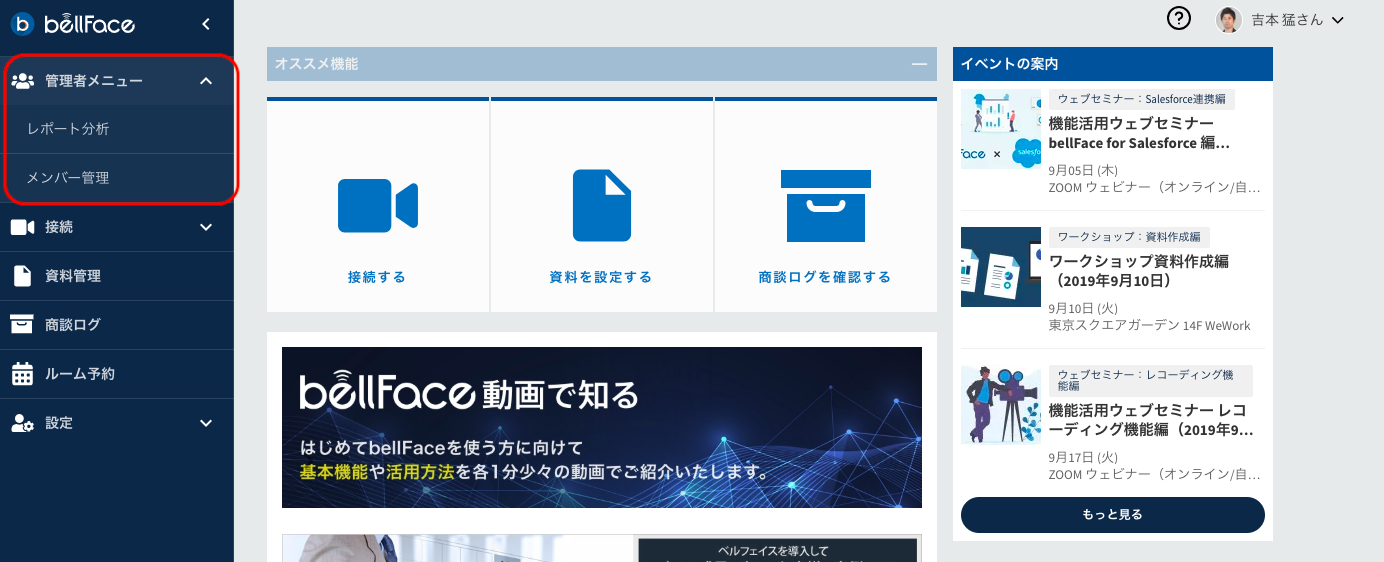Click the large archive box icon
Screen dimensions: 1384x562
click(x=826, y=206)
